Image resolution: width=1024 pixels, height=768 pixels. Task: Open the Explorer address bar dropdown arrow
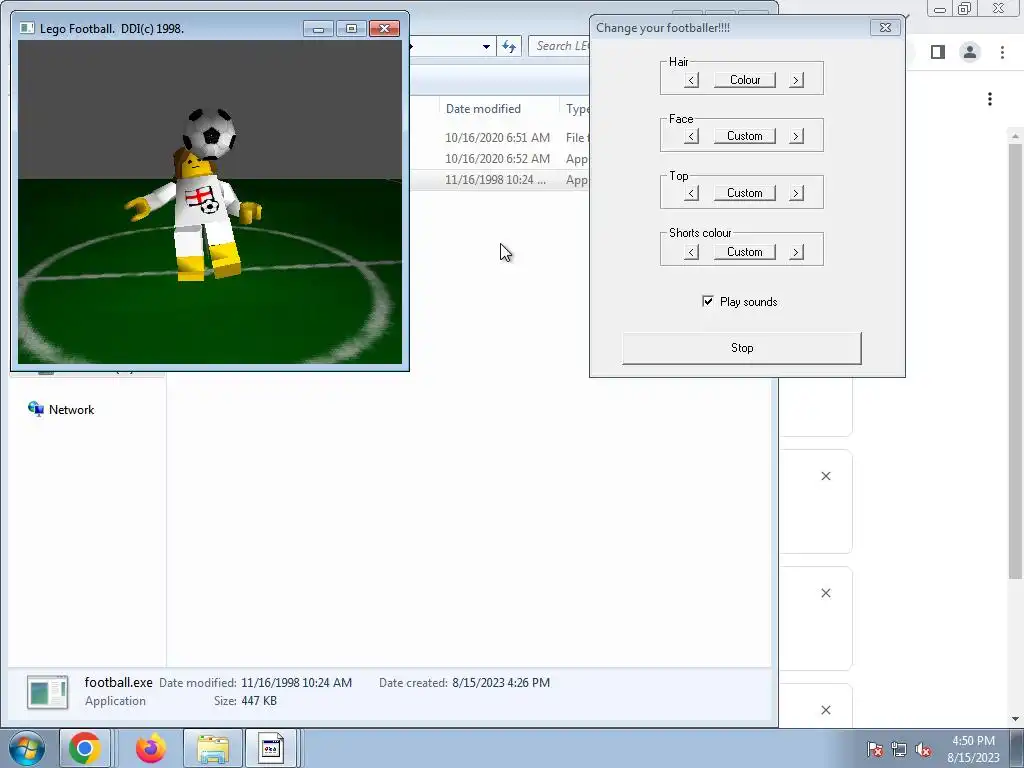pos(487,46)
